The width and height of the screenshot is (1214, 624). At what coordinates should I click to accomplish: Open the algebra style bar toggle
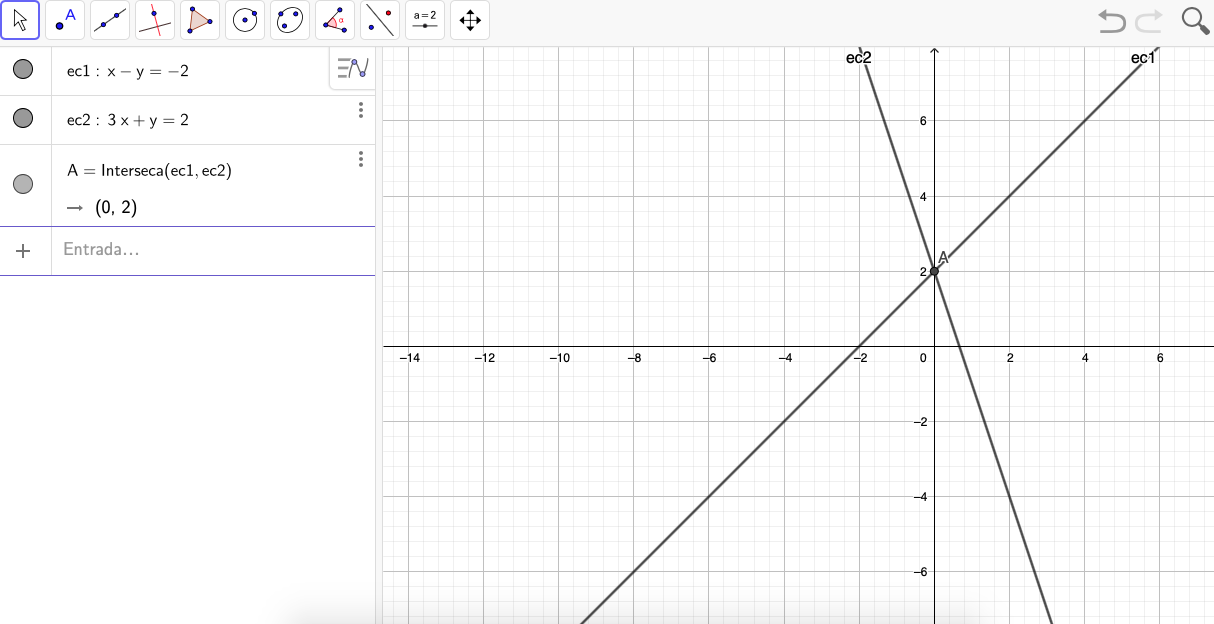click(352, 69)
